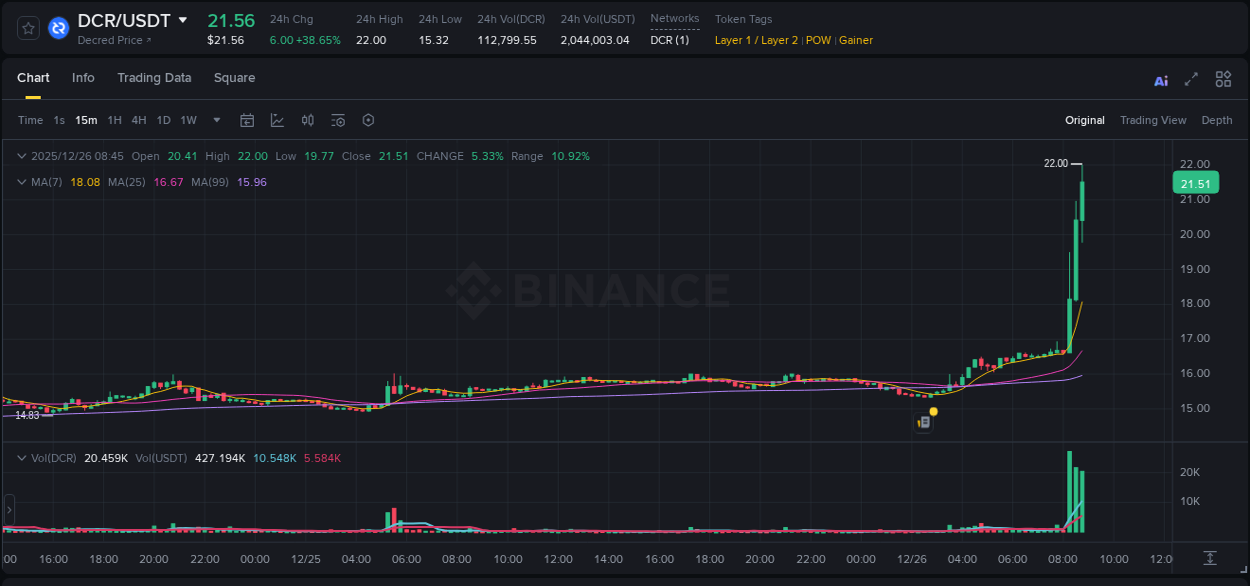Click the indicator list settings icon
The width and height of the screenshot is (1250, 586).
point(337,120)
